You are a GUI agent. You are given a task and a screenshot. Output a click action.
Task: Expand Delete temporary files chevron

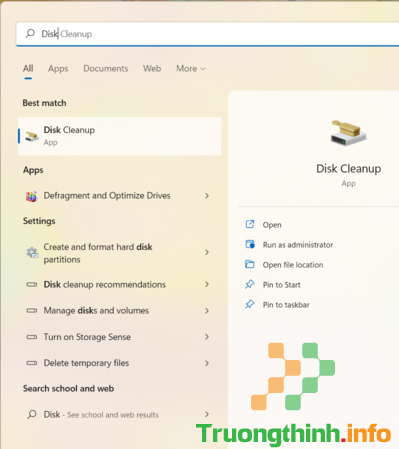point(207,363)
